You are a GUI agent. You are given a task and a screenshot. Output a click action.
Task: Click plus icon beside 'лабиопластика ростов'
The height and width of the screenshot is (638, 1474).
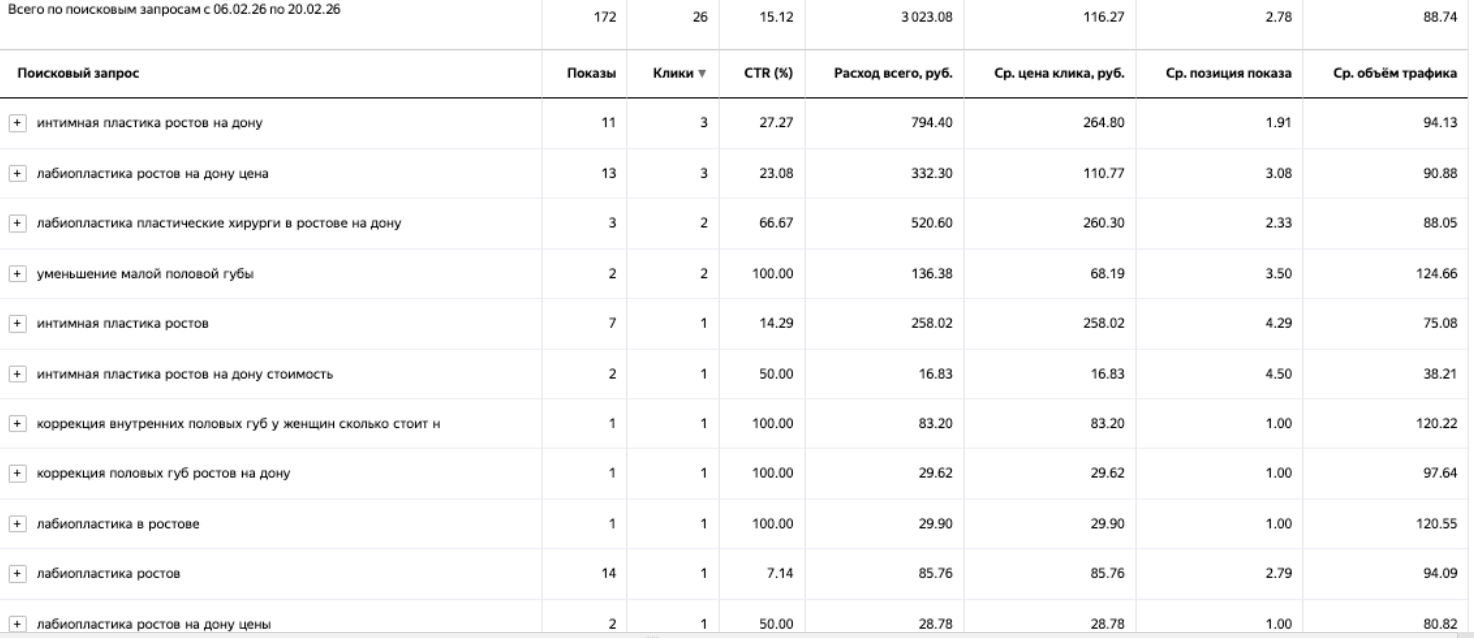(x=16, y=574)
